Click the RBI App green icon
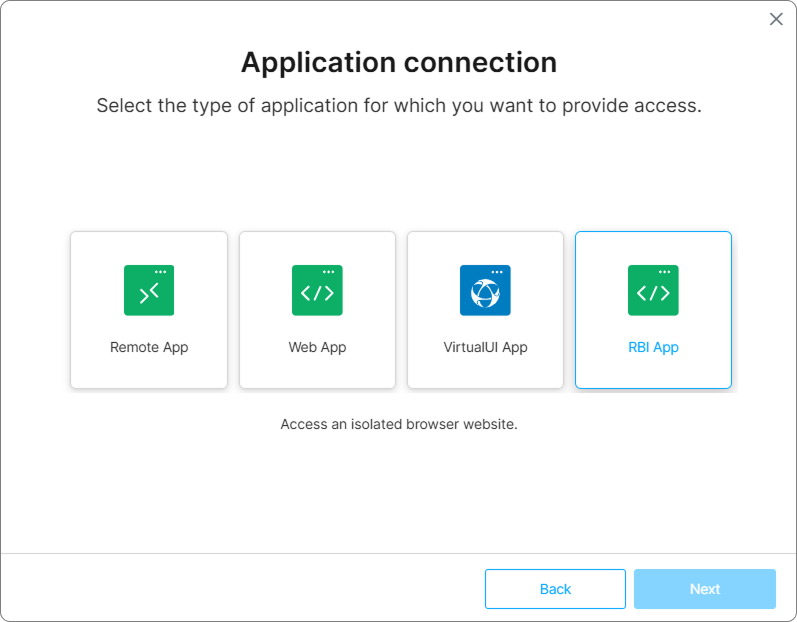This screenshot has height=622, width=797. 653,290
